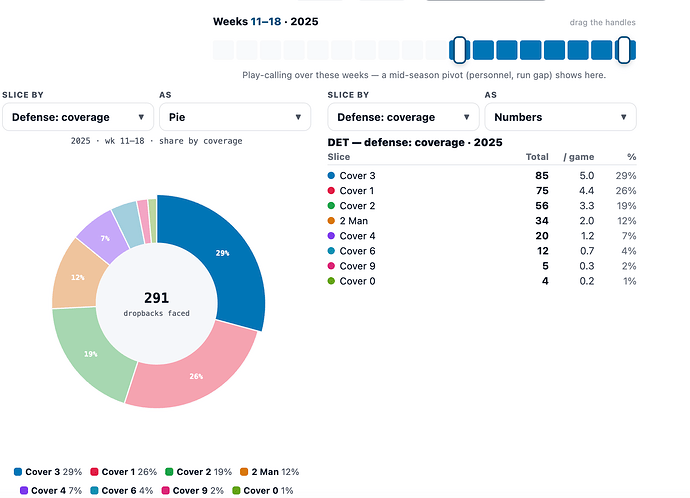Click the Cover 2 legend swatch
This screenshot has width=690, height=498.
pos(169,472)
